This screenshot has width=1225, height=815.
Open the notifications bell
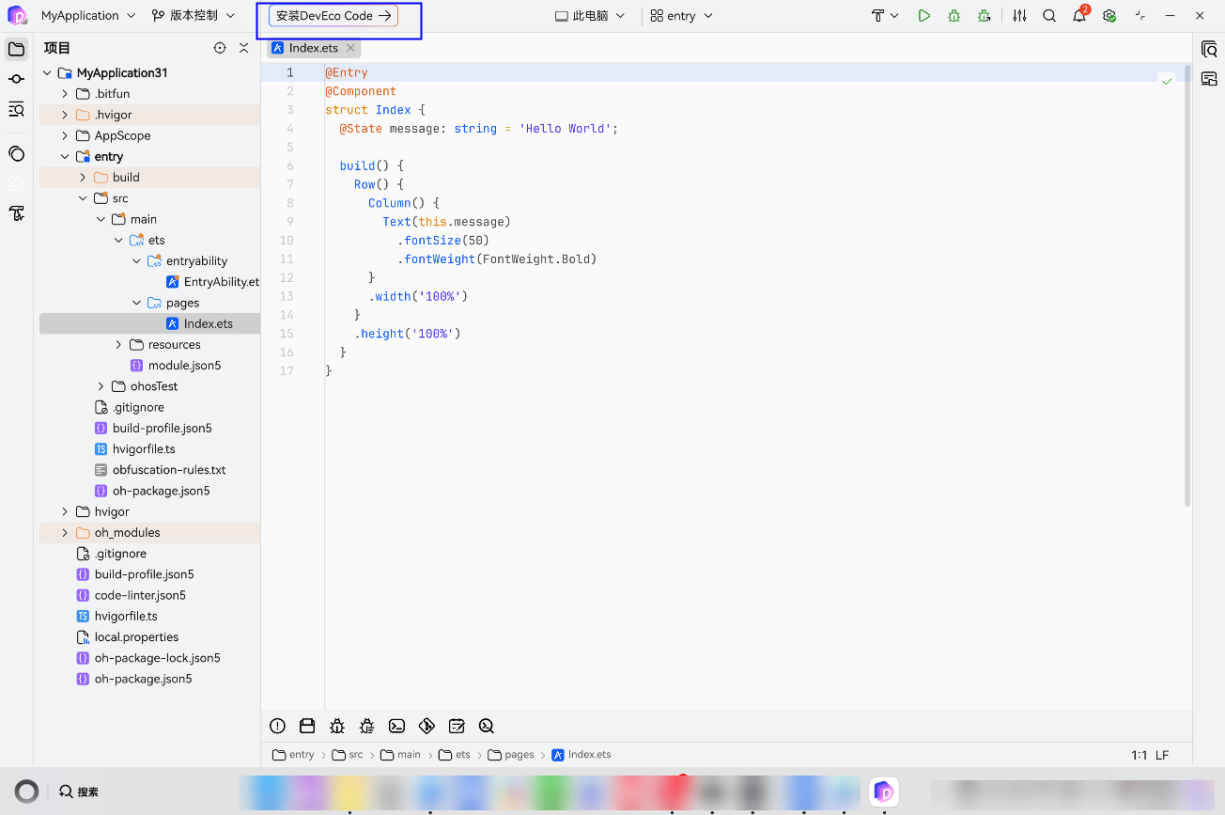[x=1079, y=15]
